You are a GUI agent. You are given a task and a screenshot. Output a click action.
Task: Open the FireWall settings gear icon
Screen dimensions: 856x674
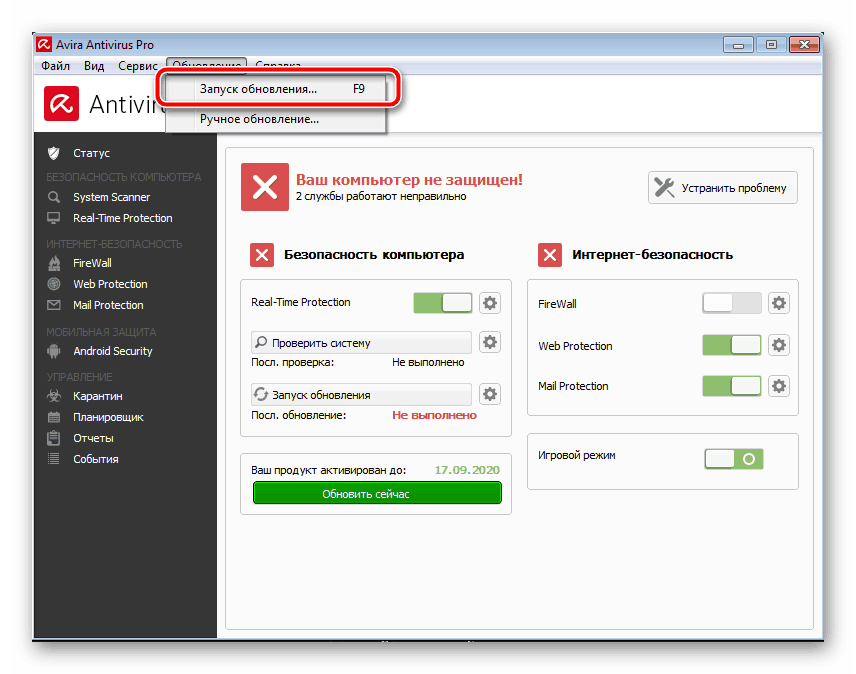(779, 304)
